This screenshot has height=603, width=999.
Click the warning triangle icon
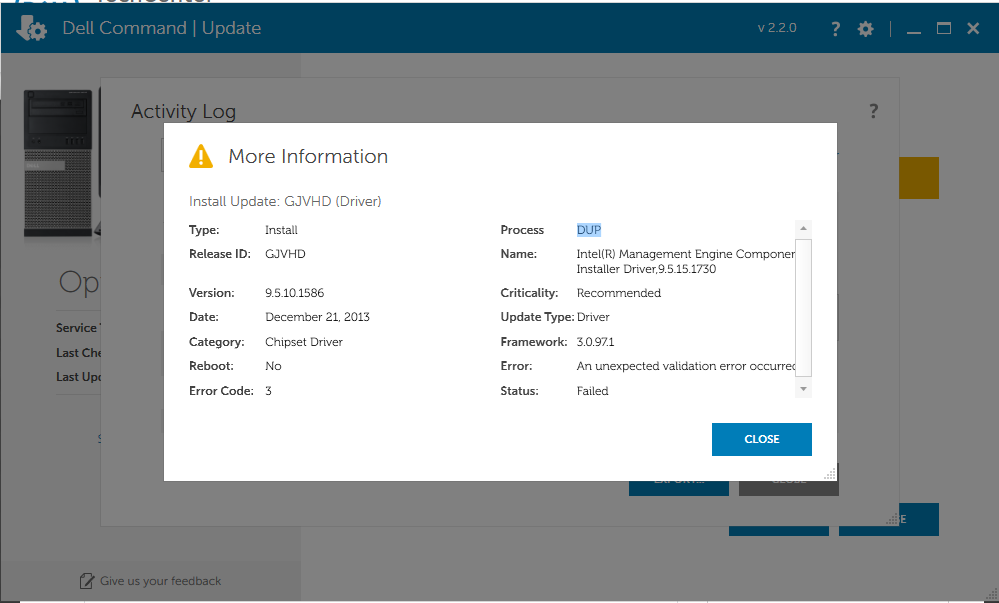tap(201, 156)
